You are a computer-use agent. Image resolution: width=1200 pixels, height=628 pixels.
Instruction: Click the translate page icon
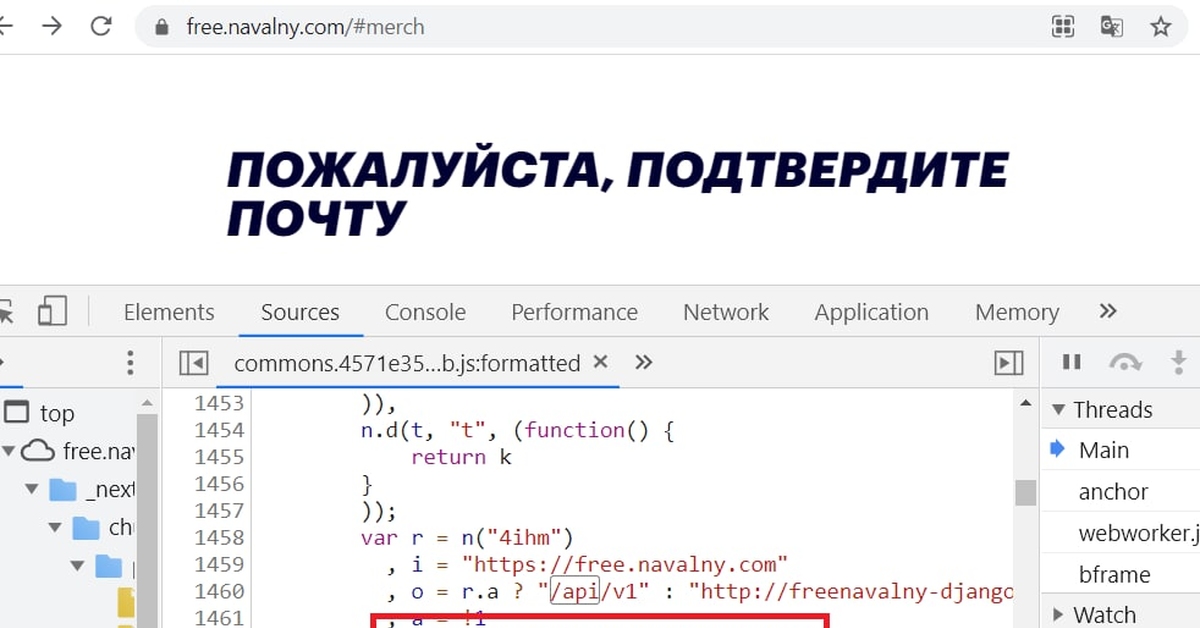click(1111, 27)
